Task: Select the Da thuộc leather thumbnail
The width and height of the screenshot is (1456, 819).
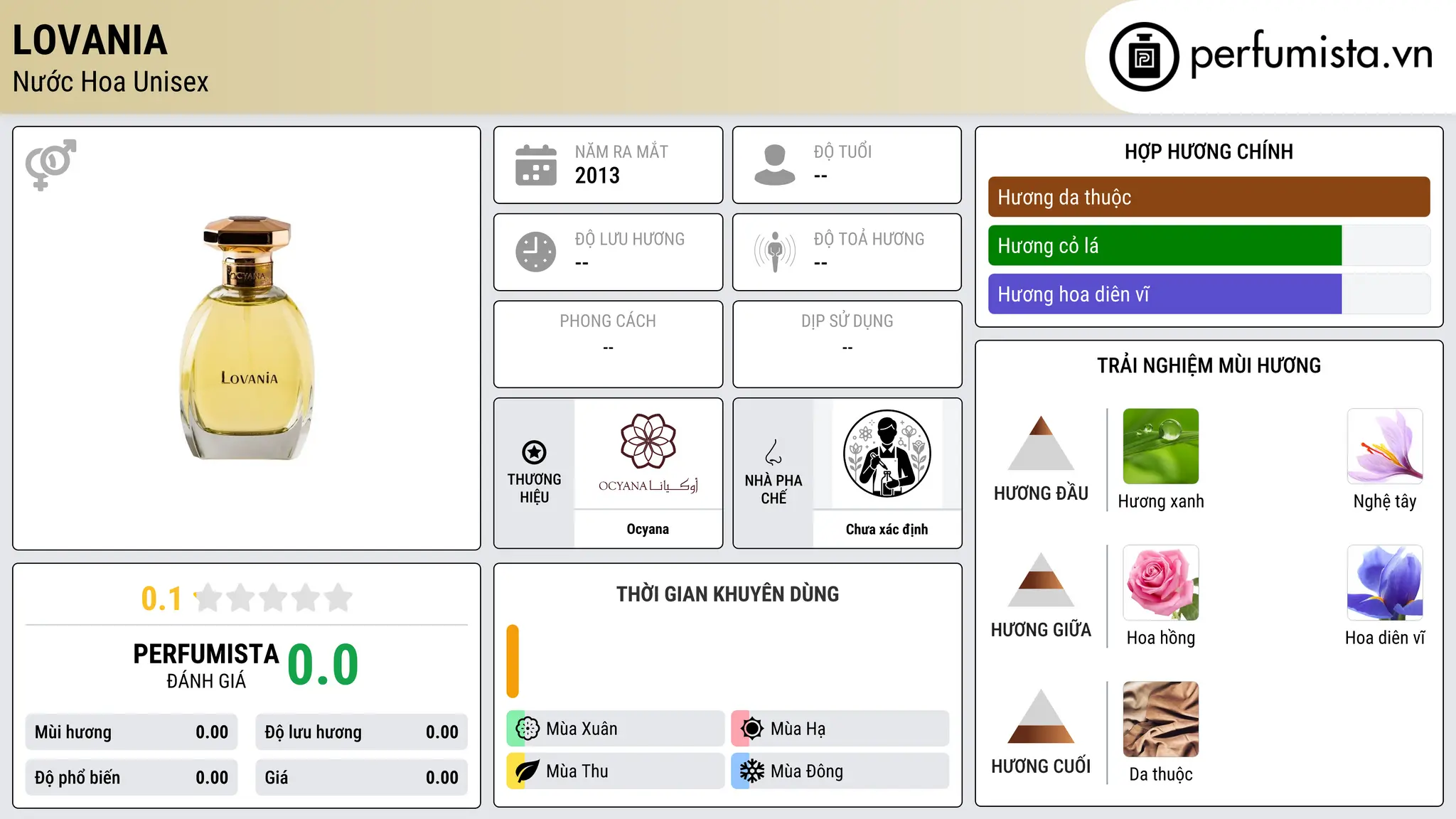Action: (1161, 719)
